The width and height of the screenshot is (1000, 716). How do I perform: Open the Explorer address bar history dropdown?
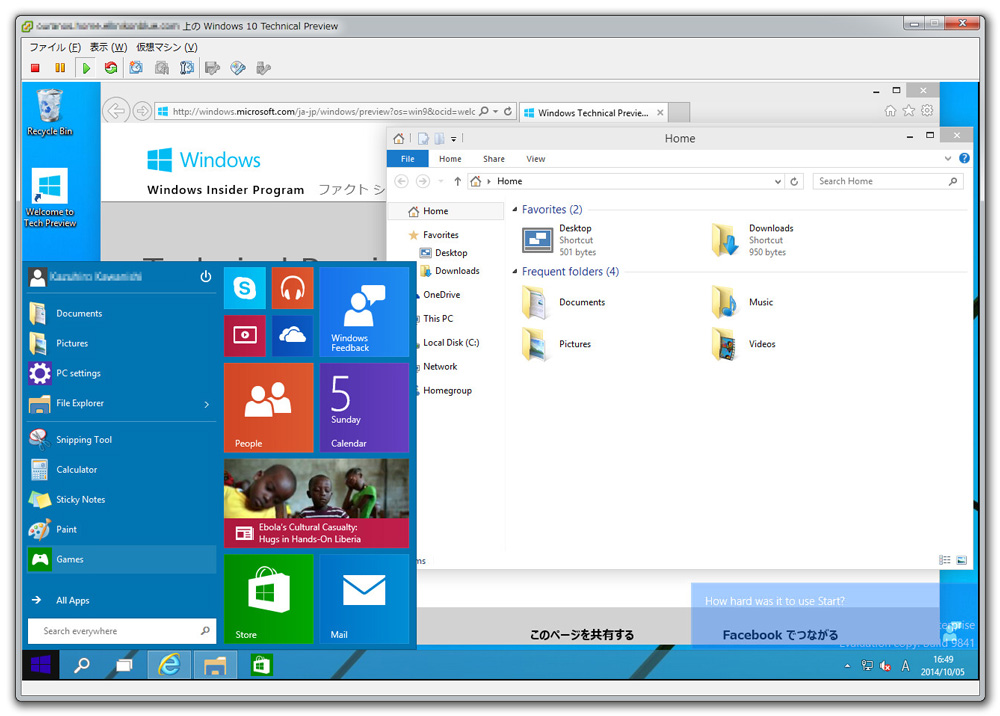[x=778, y=182]
